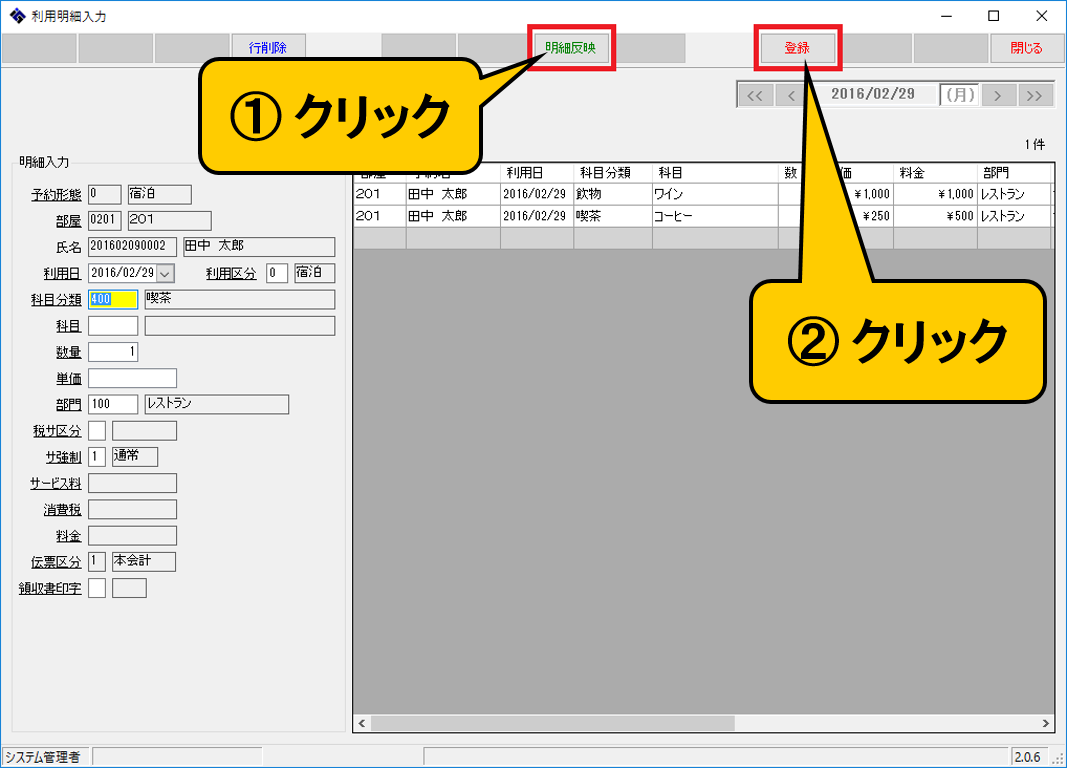Click the 氏名 code field 201602090002
Screen dimensions: 1067x768
pyautogui.click(x=132, y=246)
